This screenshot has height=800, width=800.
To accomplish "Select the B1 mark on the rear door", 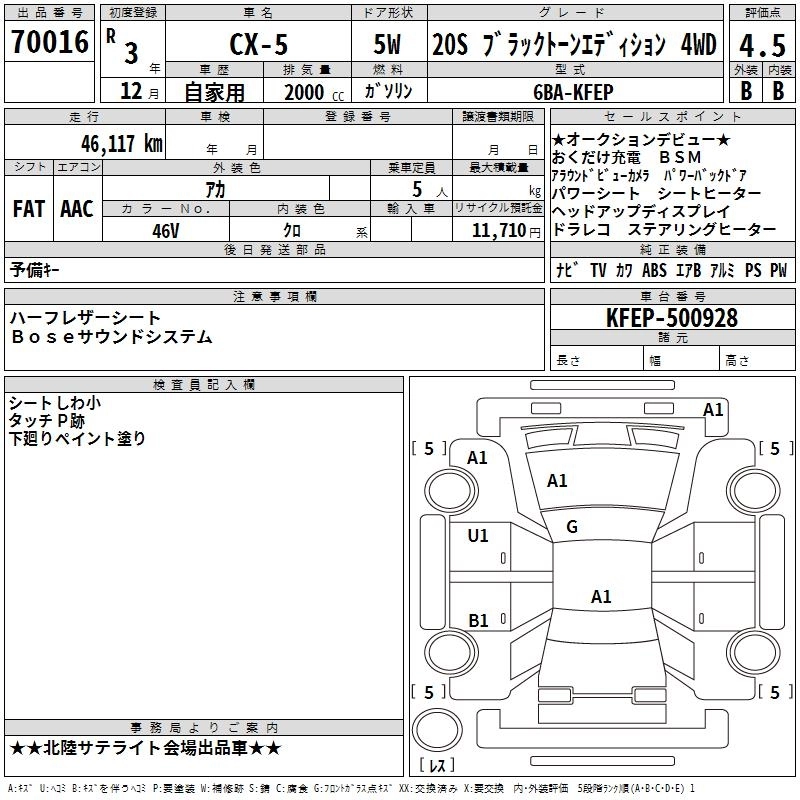I will [478, 620].
